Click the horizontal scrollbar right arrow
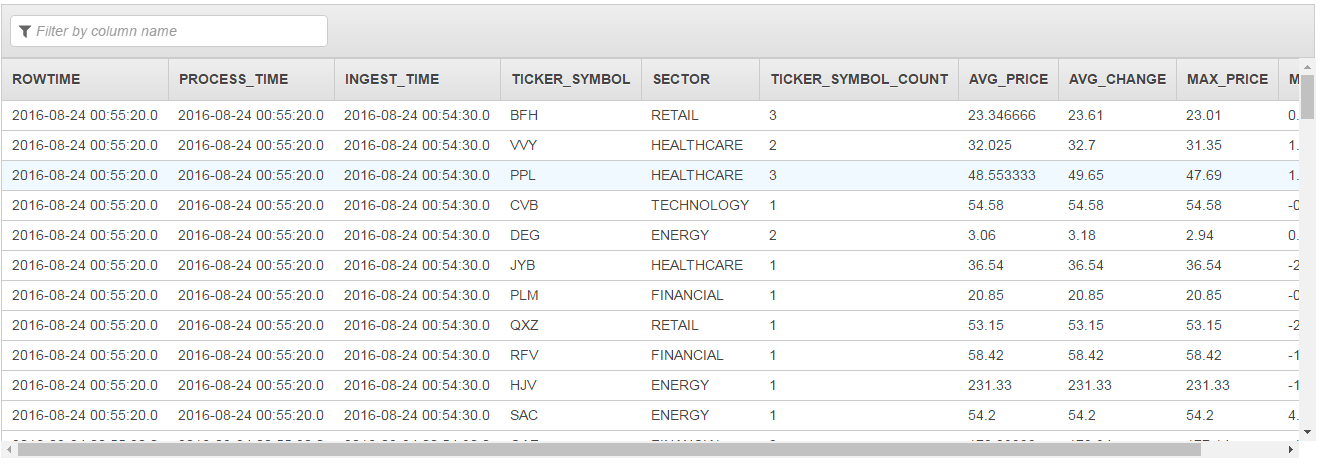1326x466 pixels. coord(1292,449)
